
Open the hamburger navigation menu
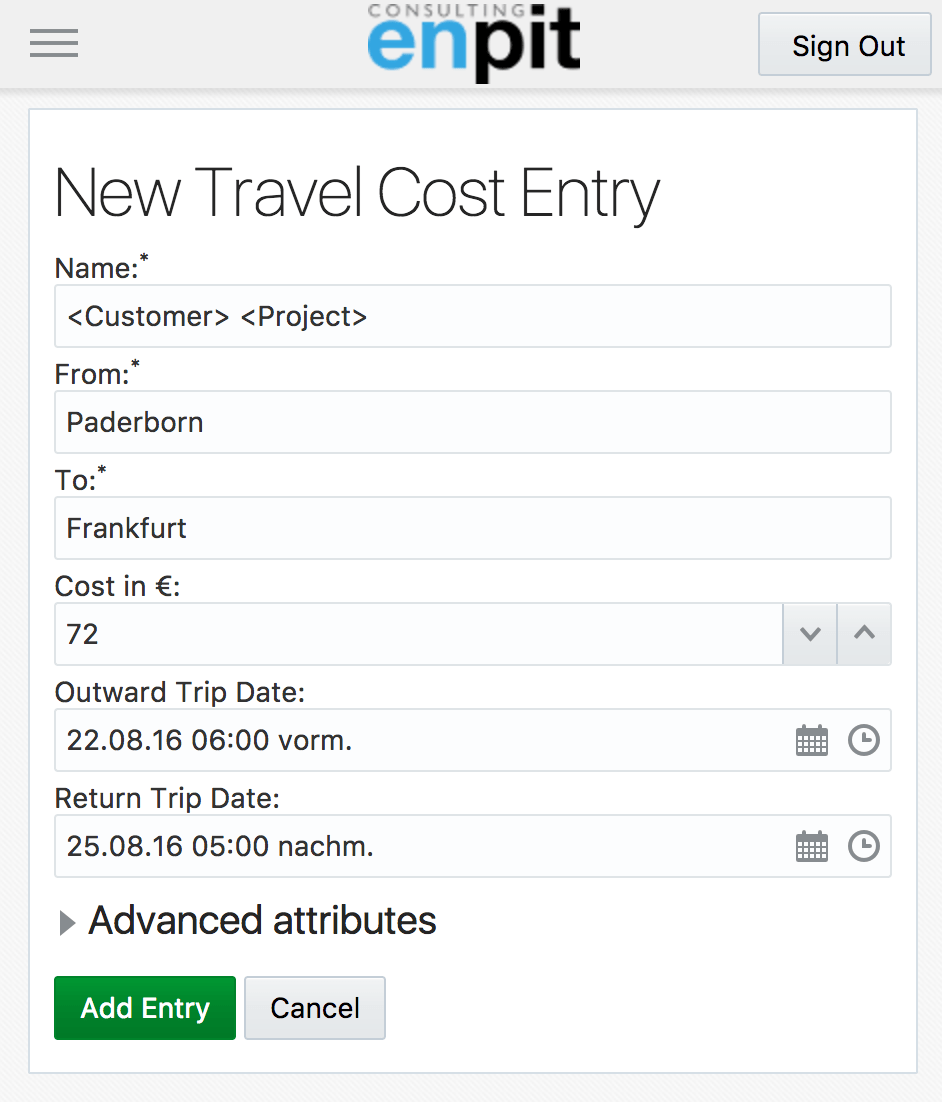[x=54, y=44]
